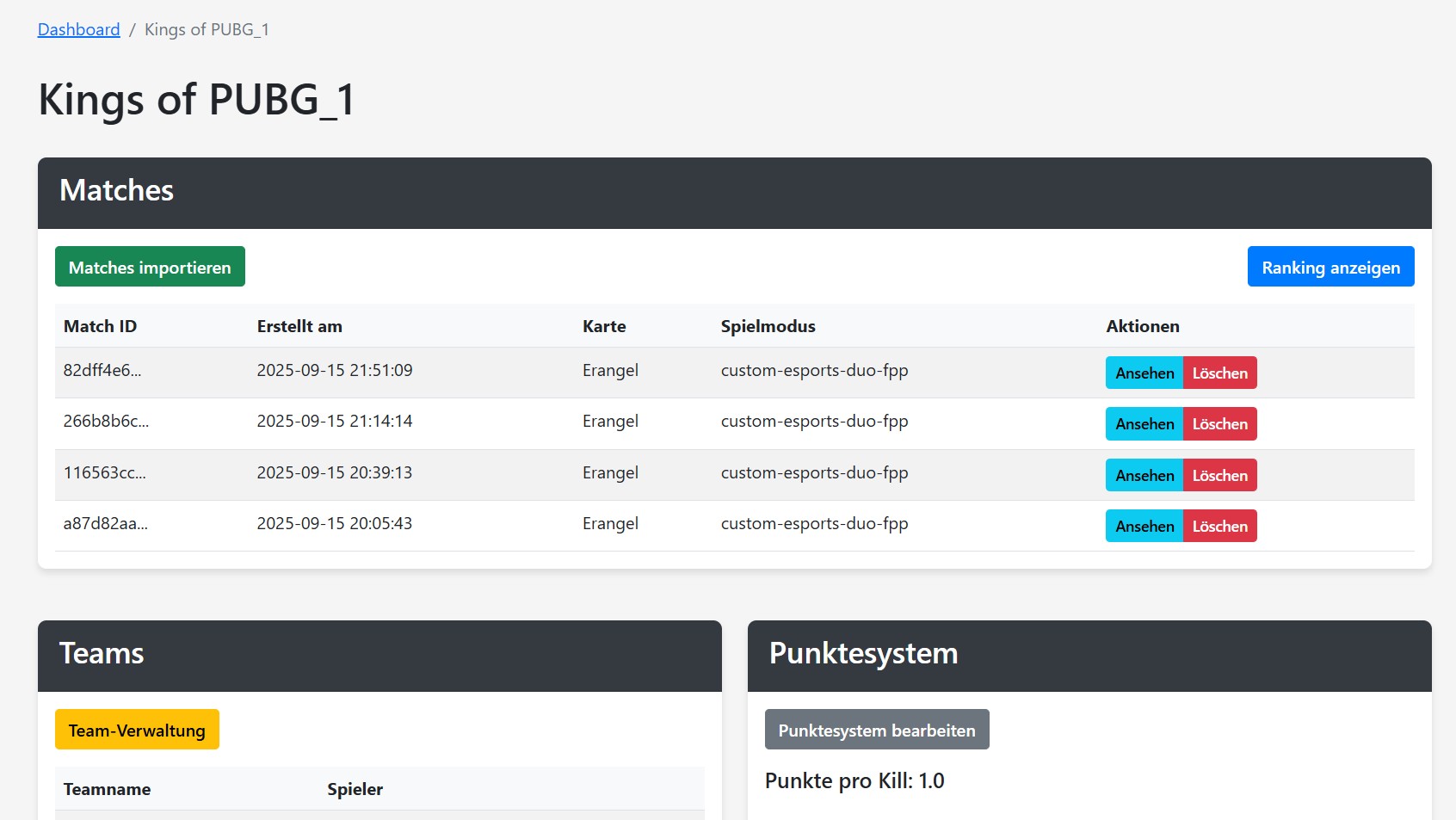View match 82dff4e6 with Ansehen
The image size is (1456, 820).
pos(1144,373)
